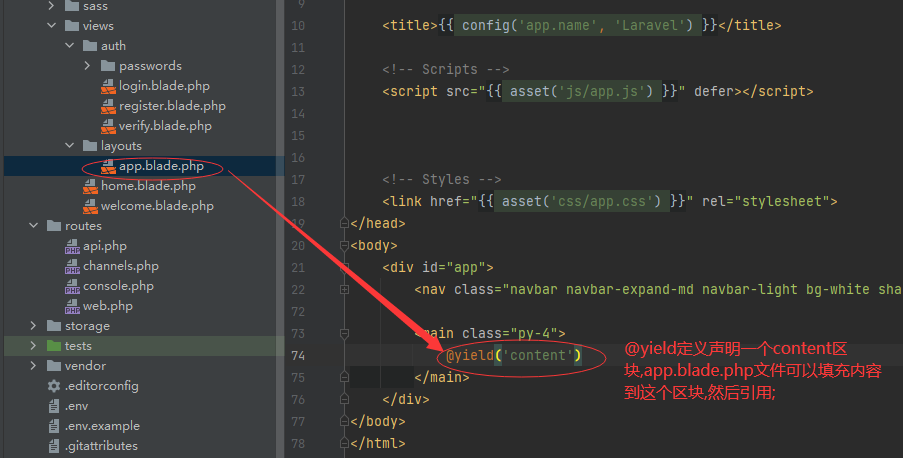
Task: Click line number 74 in the gutter
Action: (298, 356)
